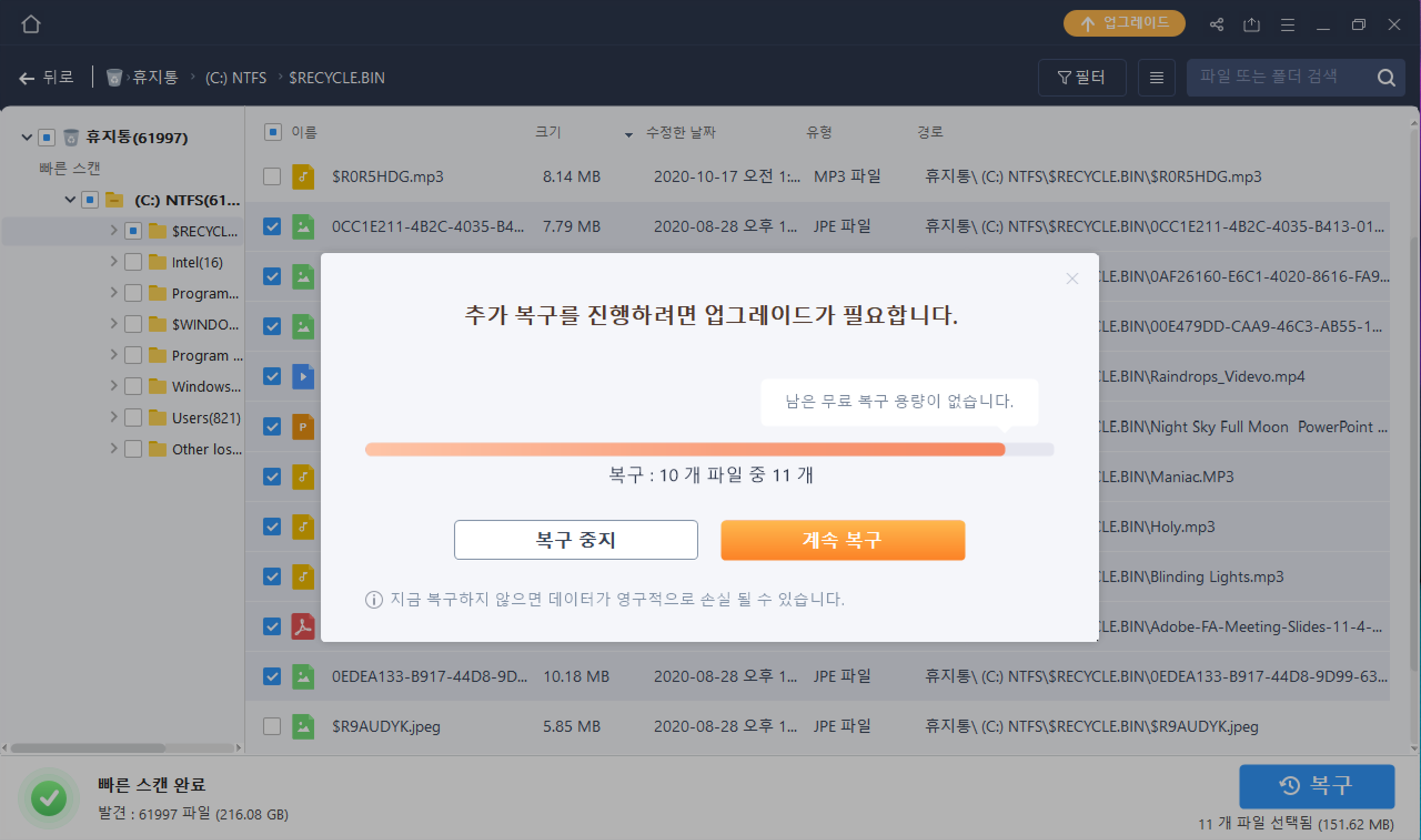Viewport: 1421px width, 840px height.
Task: Switch list view mode icon next to 필터
Action: coord(1156,78)
